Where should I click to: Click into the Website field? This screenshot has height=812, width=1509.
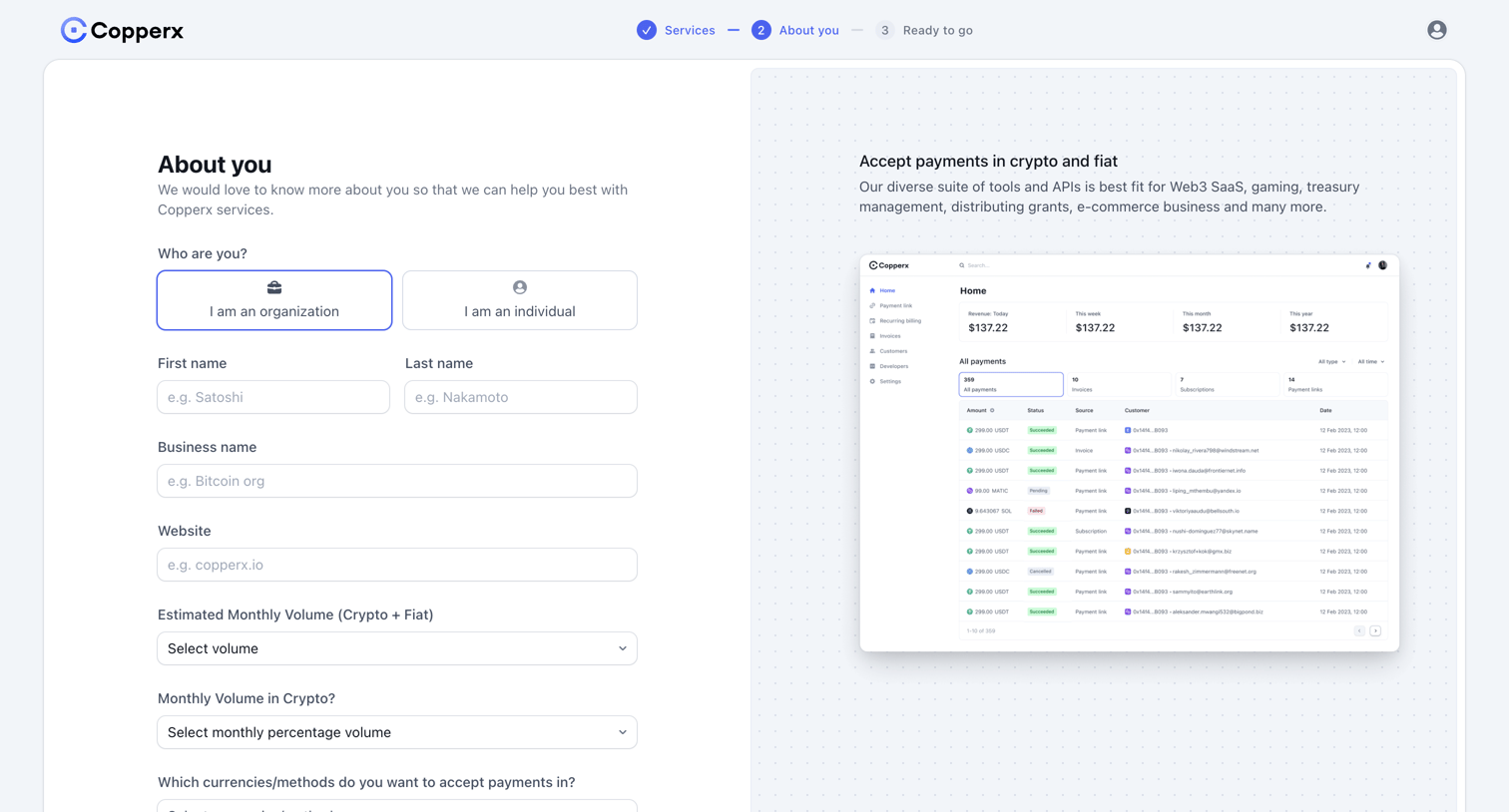pos(397,565)
